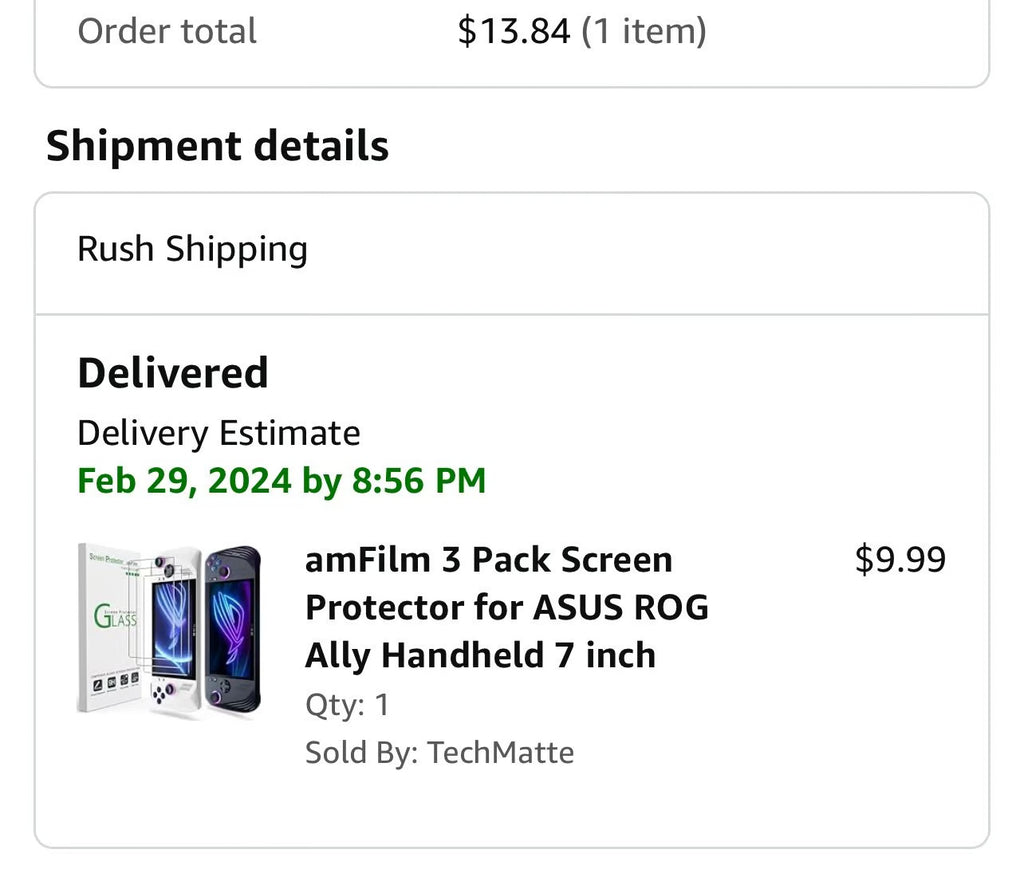The width and height of the screenshot is (1024, 869).
Task: Click the TechMatte seller name
Action: pos(501,752)
